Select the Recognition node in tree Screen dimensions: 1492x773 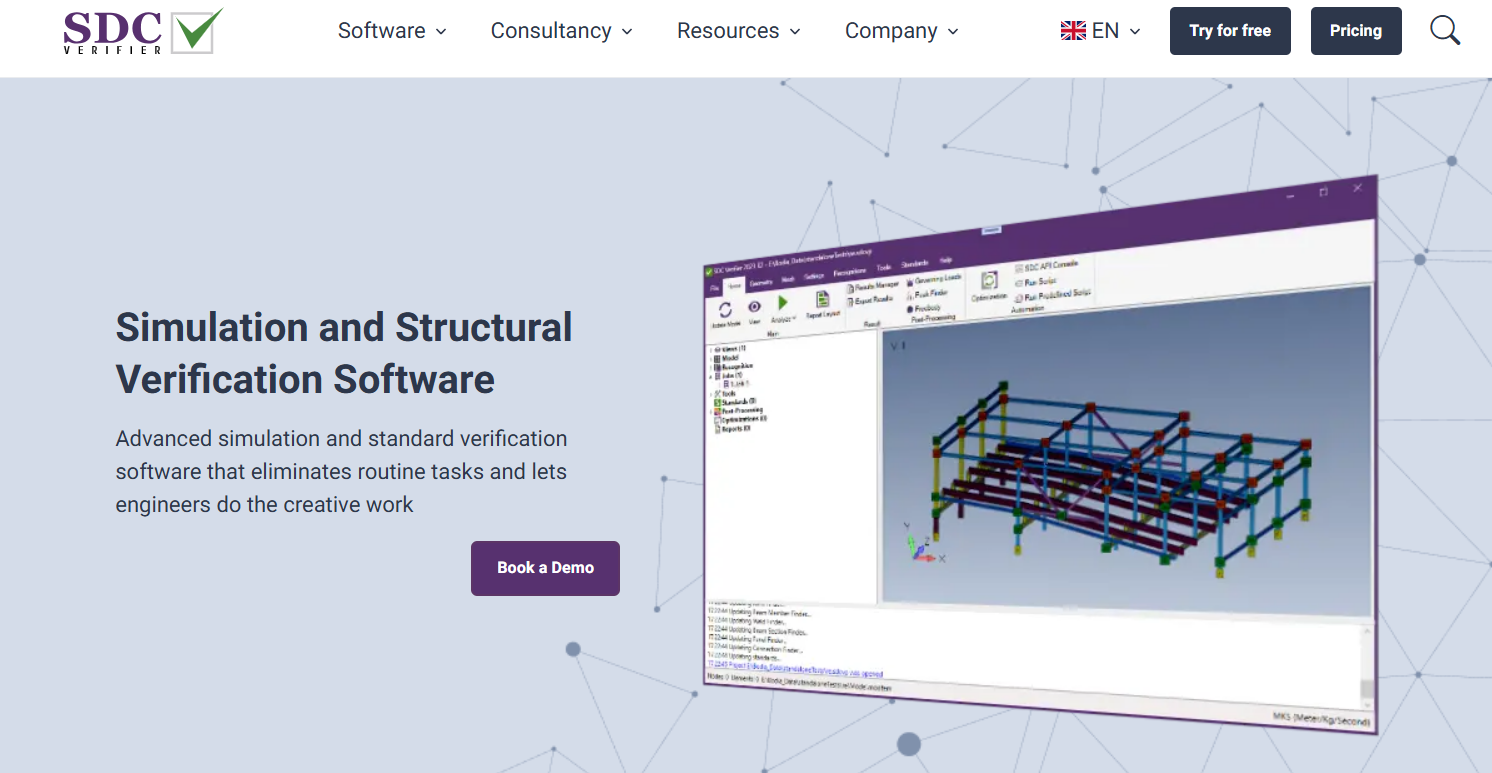(x=733, y=366)
